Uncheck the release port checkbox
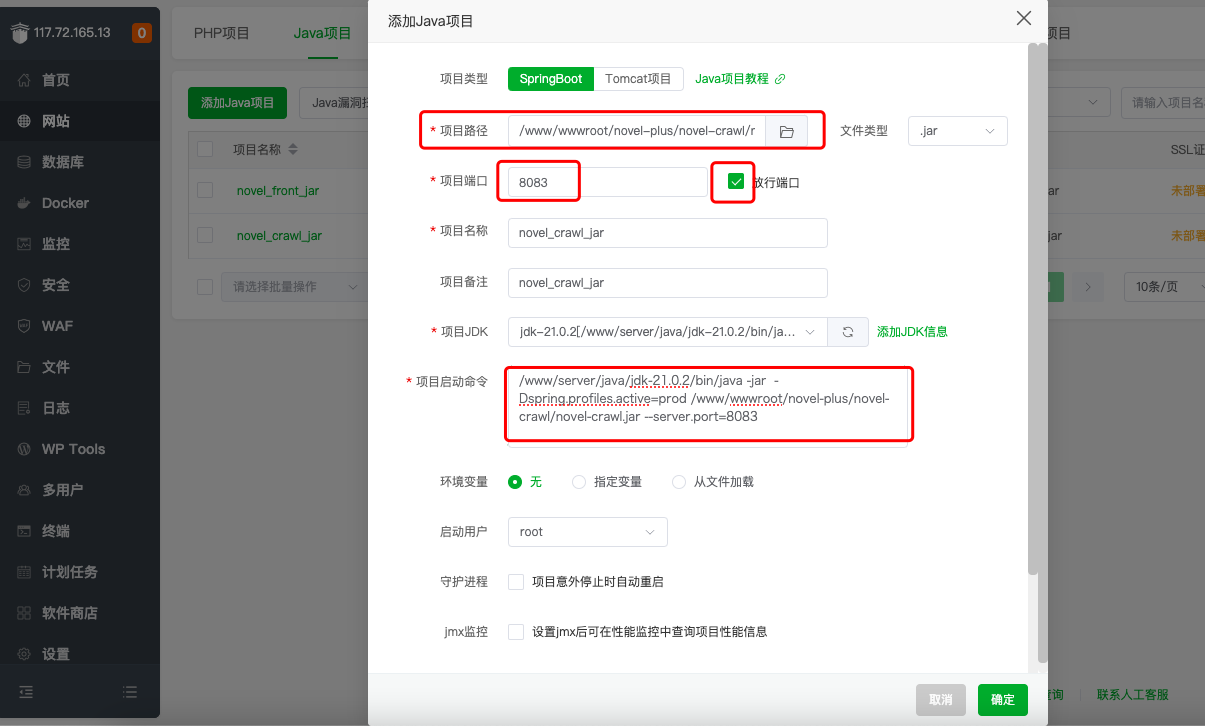 tap(736, 182)
